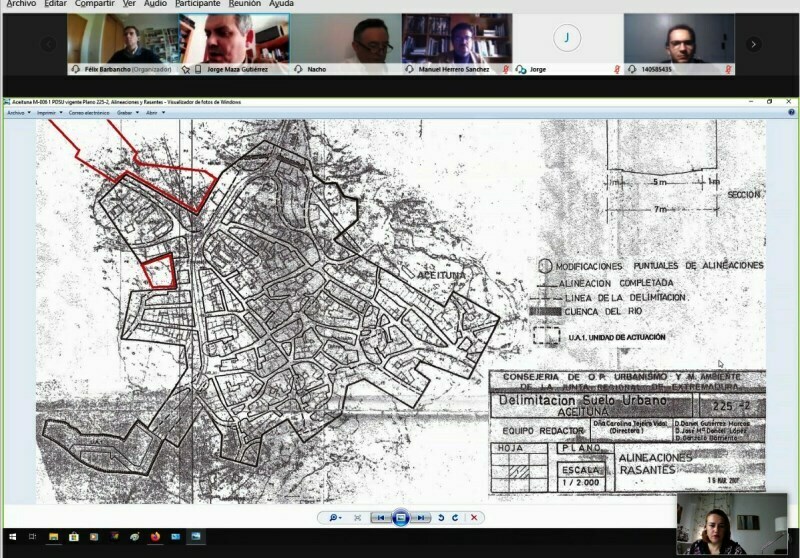Click Correo electrónico button

click(89, 113)
